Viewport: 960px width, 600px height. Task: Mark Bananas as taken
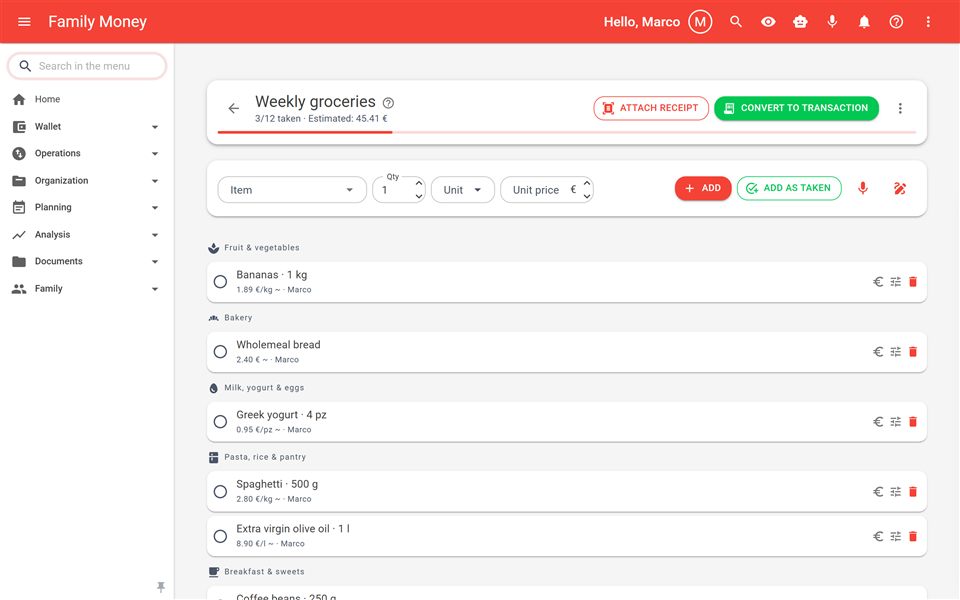(x=220, y=282)
